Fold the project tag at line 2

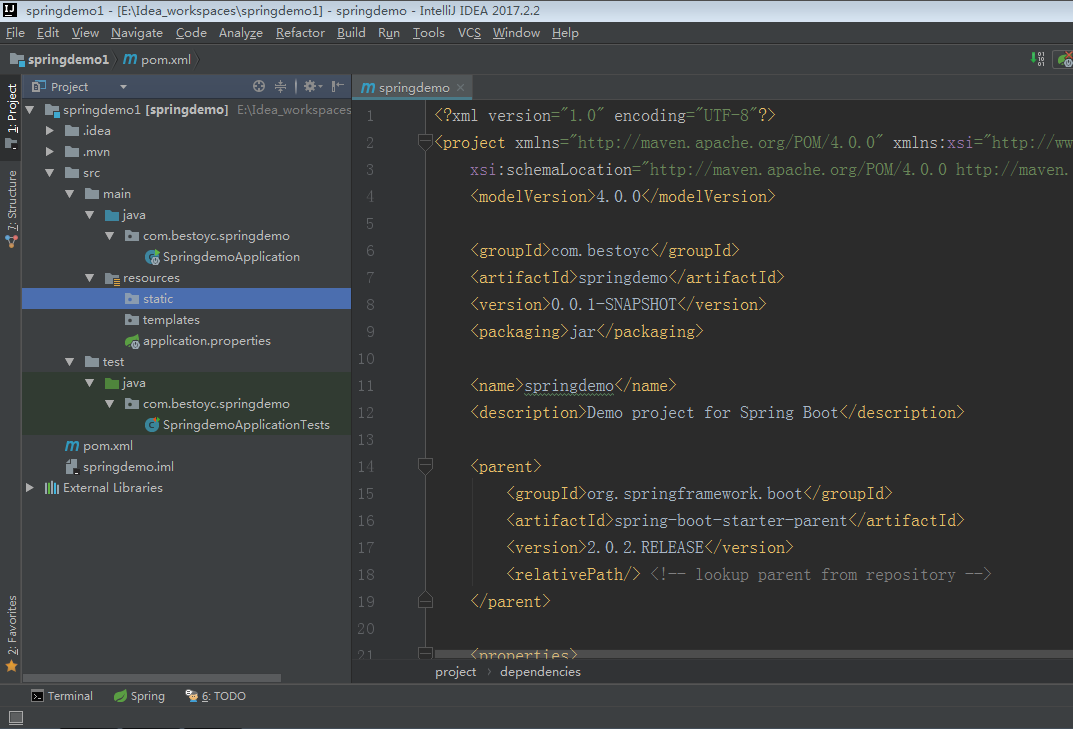click(425, 142)
